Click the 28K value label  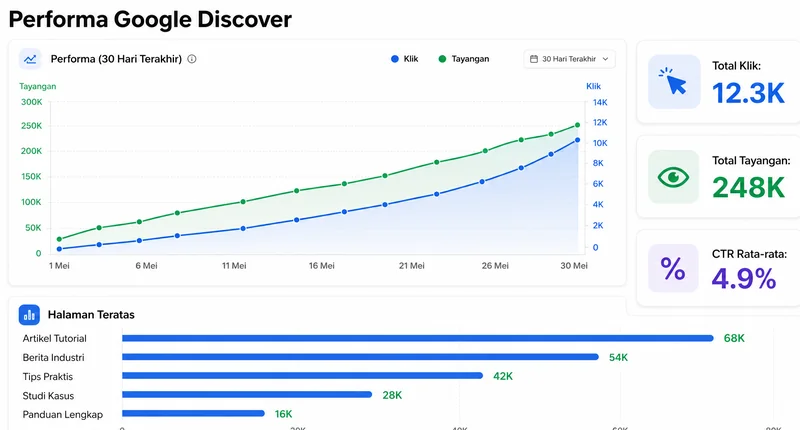(392, 395)
